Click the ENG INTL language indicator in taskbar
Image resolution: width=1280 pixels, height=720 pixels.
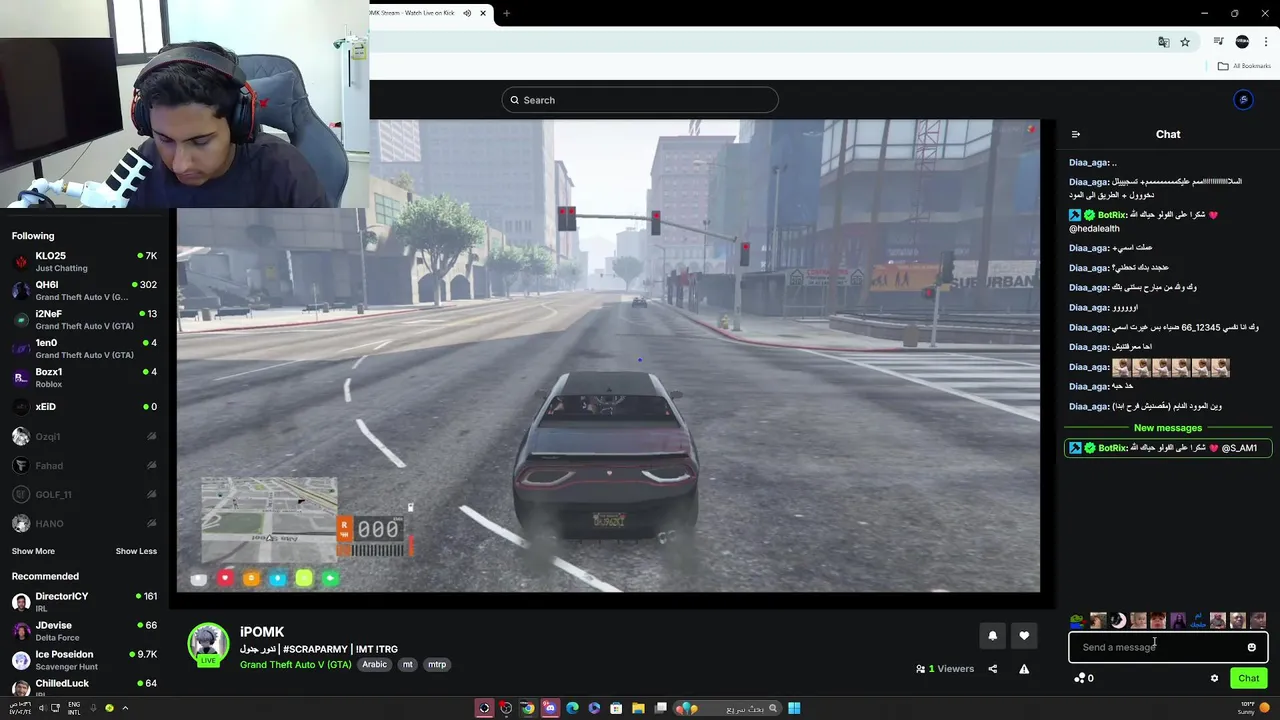point(74,708)
